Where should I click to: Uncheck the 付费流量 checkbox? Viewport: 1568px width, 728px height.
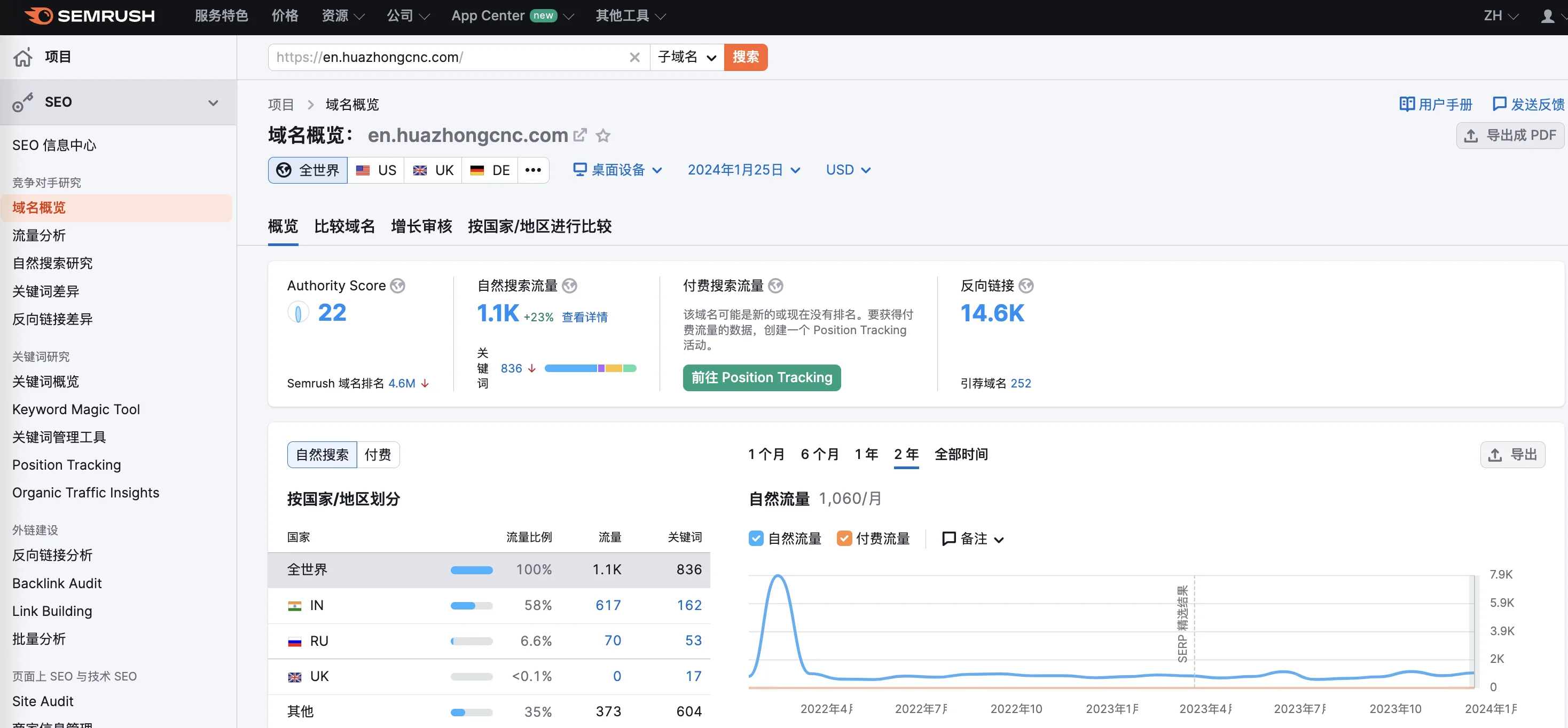tap(844, 538)
